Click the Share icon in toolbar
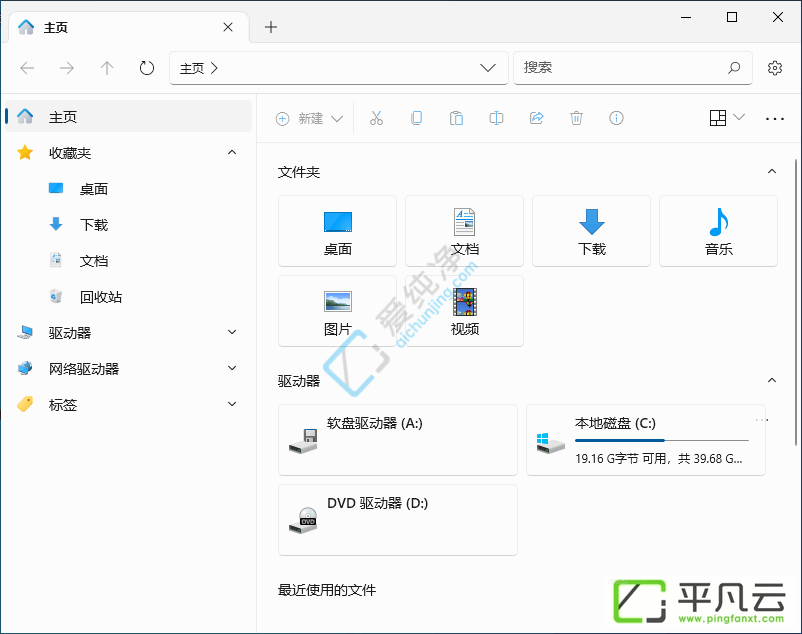The height and width of the screenshot is (634, 802). point(536,118)
